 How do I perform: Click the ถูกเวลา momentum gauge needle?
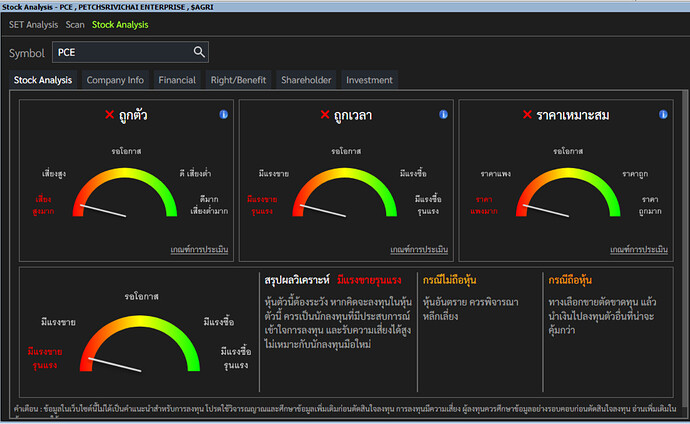[x=323, y=211]
